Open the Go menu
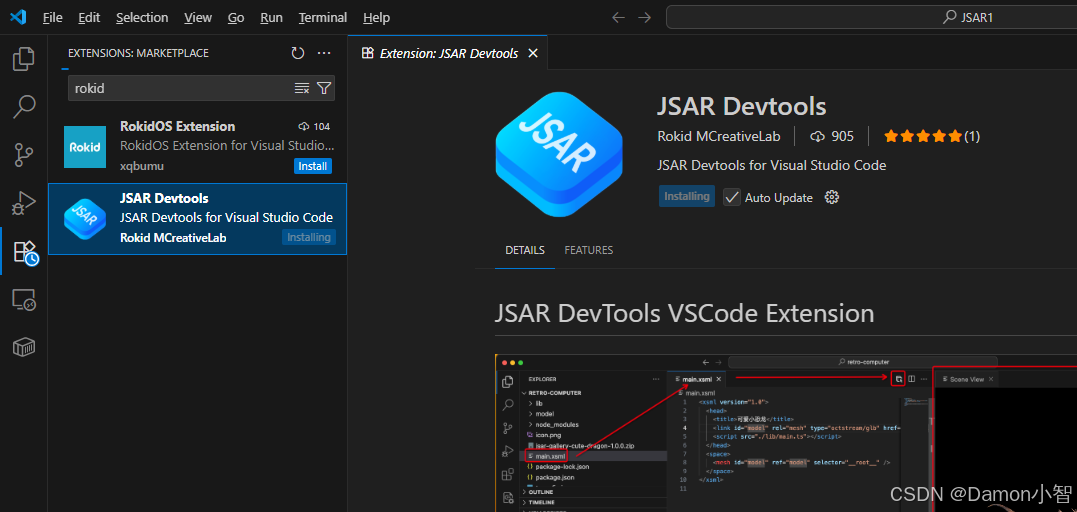The height and width of the screenshot is (512, 1077). [236, 18]
